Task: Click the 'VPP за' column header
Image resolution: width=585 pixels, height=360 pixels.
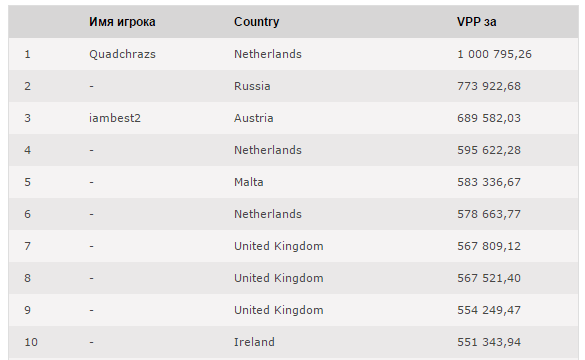Action: point(476,22)
